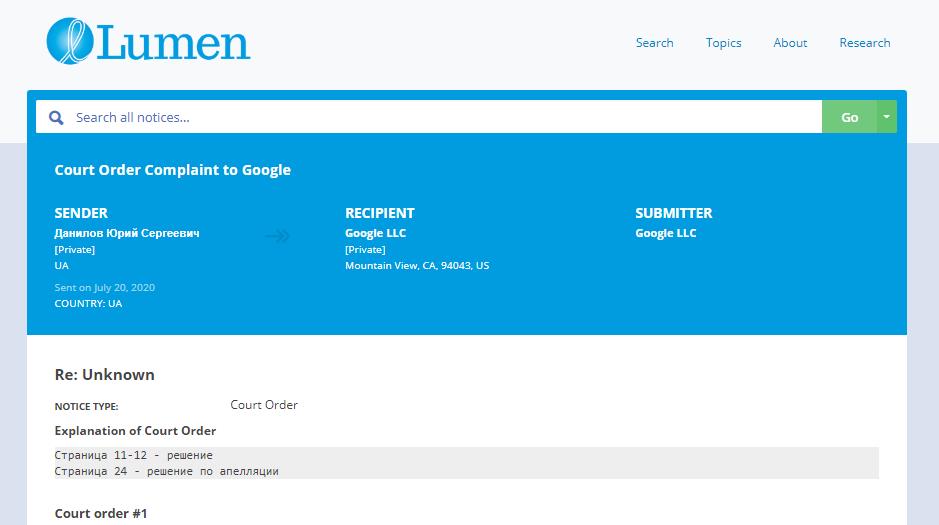Focus the 'Search all notices' field

tap(440, 117)
